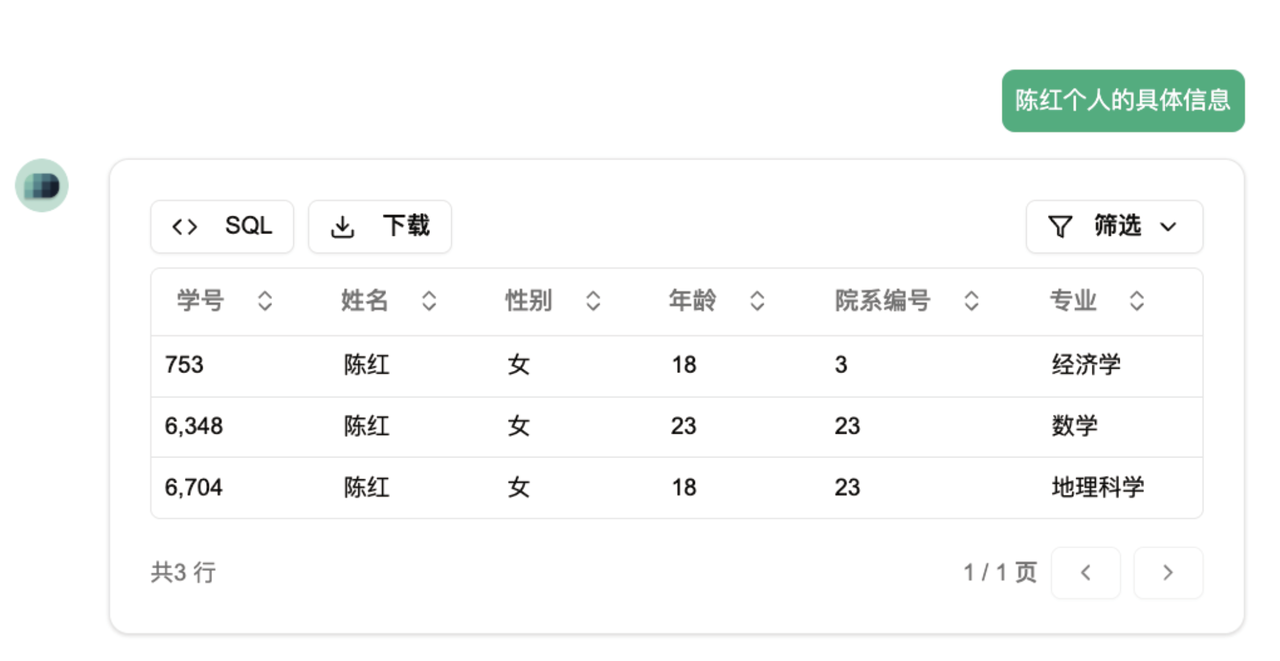Sort by 年龄 column sort icon

tap(757, 301)
